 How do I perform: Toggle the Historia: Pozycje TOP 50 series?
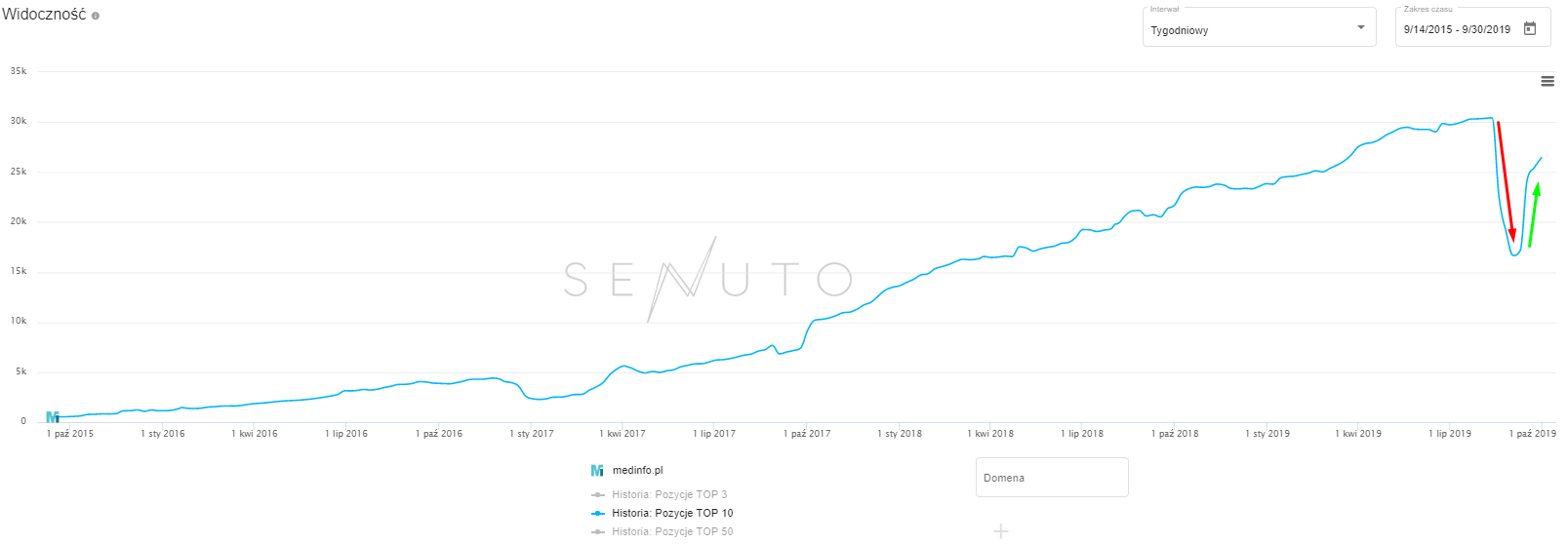671,532
